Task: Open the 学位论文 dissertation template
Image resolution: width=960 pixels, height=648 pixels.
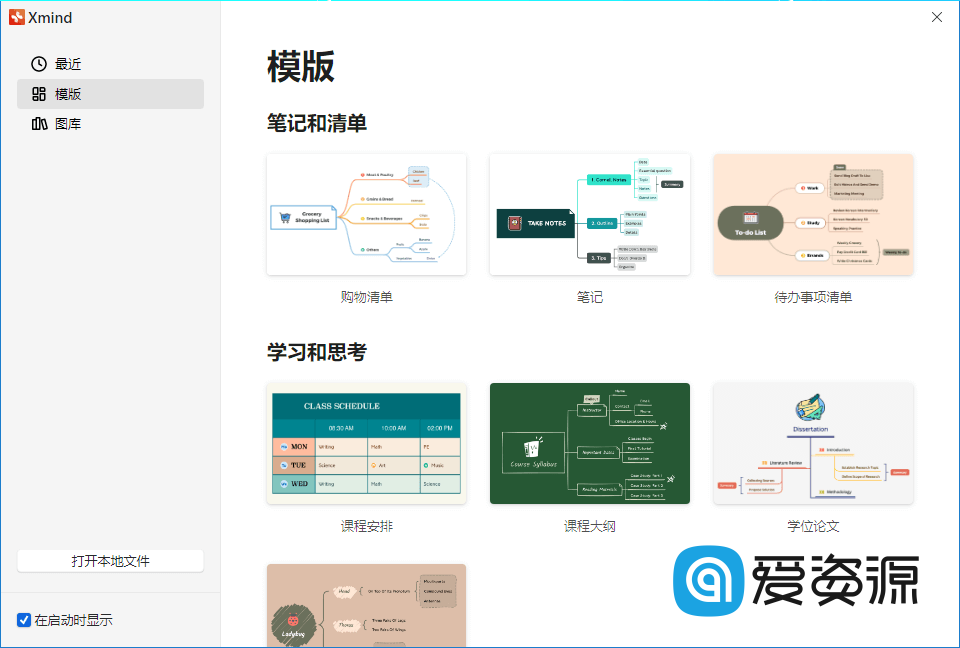Action: click(x=812, y=443)
